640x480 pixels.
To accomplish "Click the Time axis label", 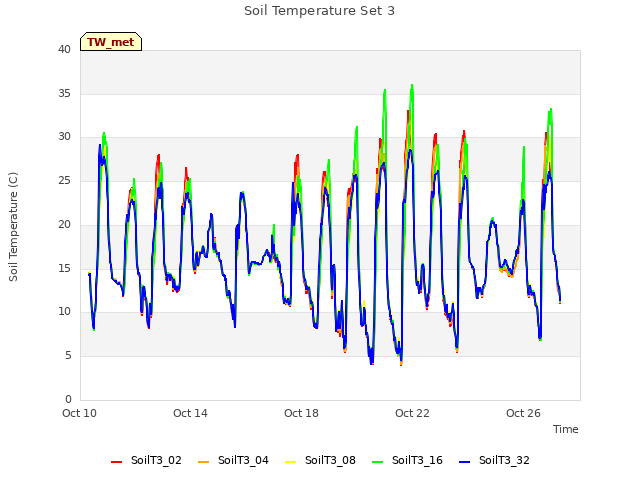I will [x=565, y=429].
